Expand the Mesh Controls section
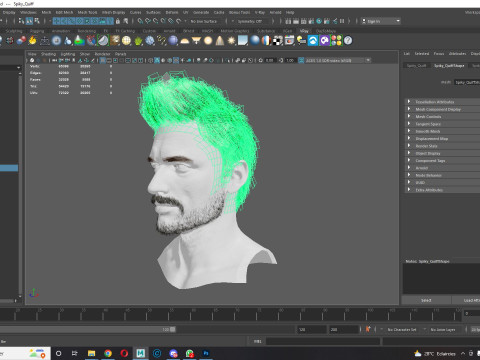Screen dimensions: 480x360 point(442,116)
